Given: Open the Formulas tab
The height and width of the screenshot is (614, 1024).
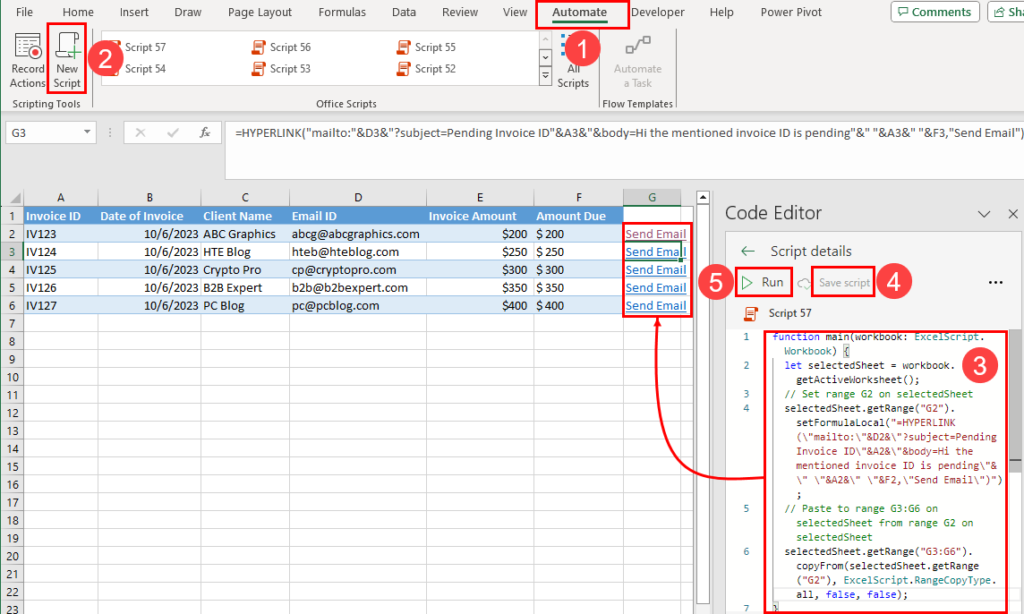Looking at the screenshot, I should pos(342,12).
